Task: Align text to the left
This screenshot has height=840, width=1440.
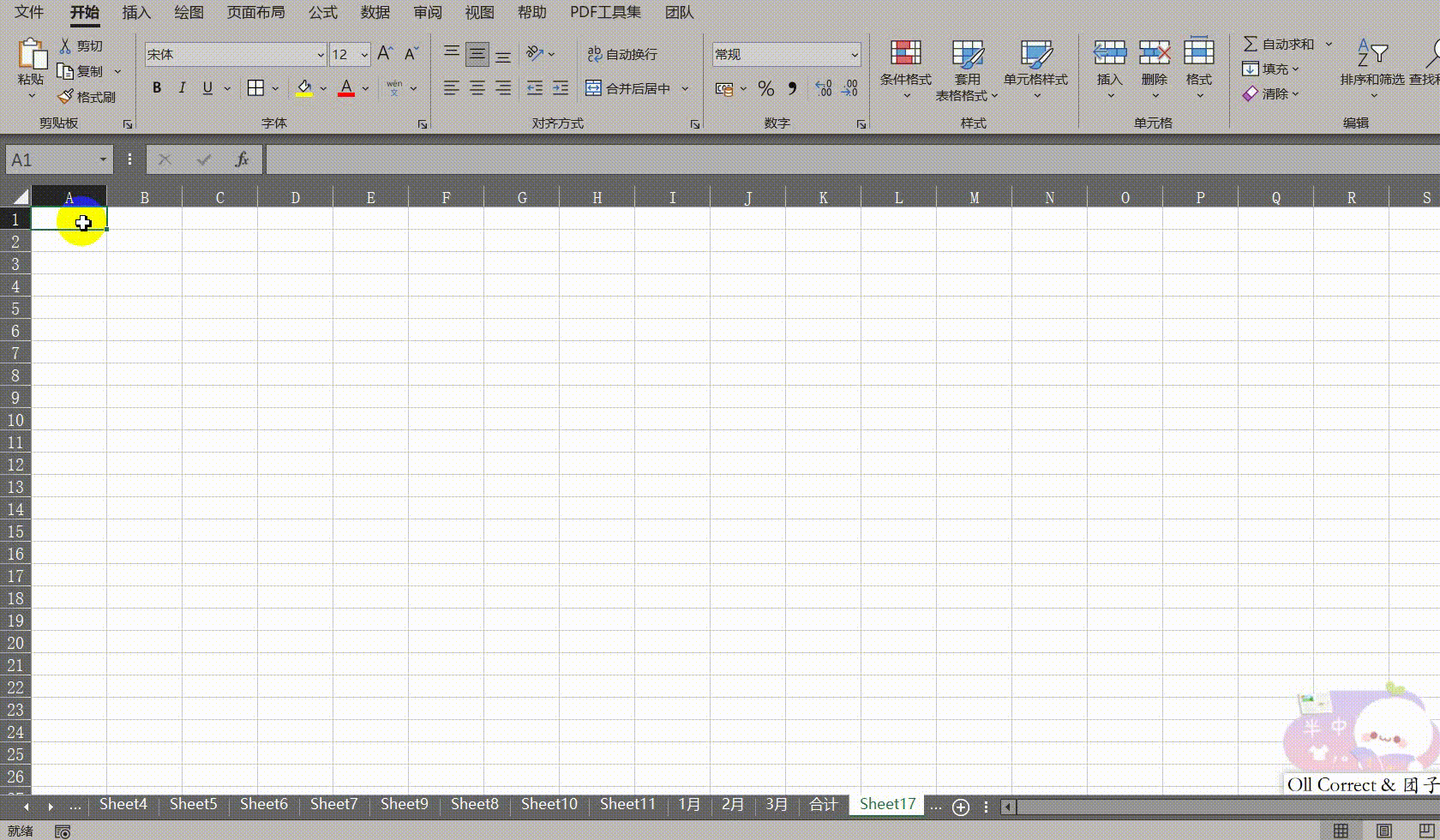Action: (452, 88)
